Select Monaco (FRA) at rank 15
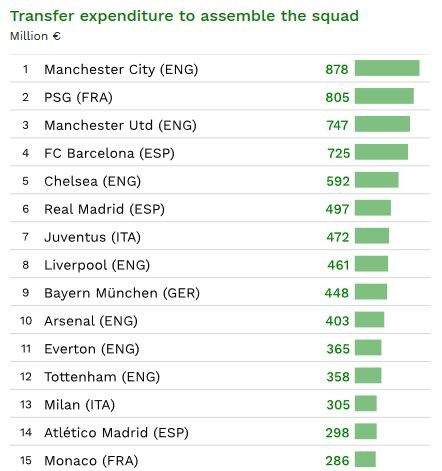442x471 pixels. pyautogui.click(x=91, y=461)
